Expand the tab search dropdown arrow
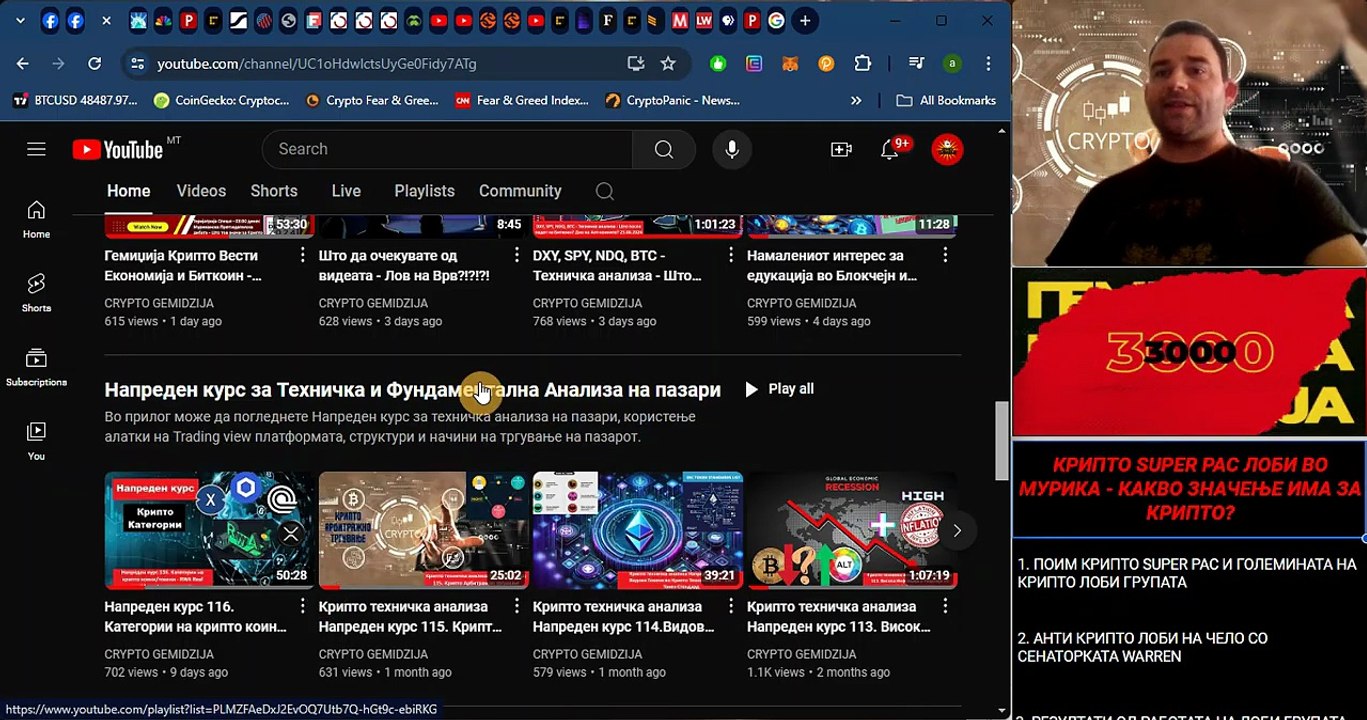 19,20
